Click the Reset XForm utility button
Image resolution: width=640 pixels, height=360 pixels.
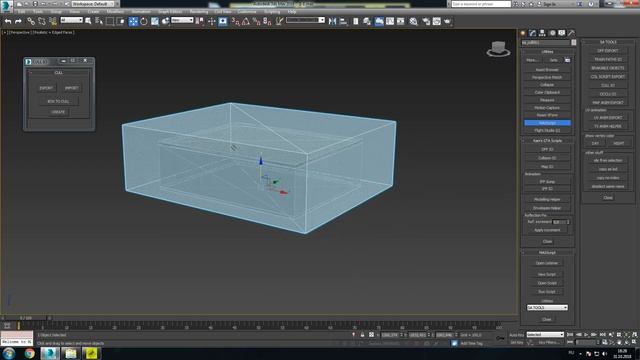[547, 115]
